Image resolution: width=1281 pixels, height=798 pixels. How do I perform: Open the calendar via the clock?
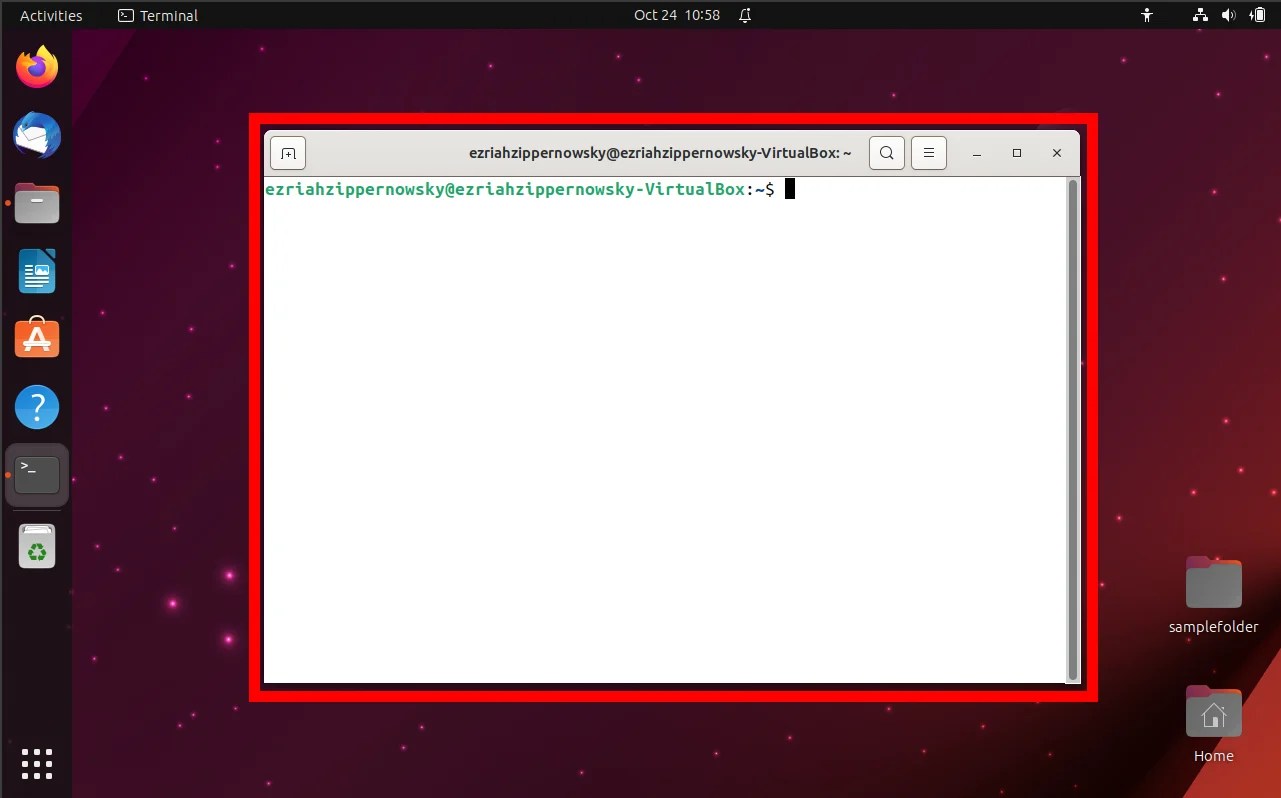tap(677, 15)
